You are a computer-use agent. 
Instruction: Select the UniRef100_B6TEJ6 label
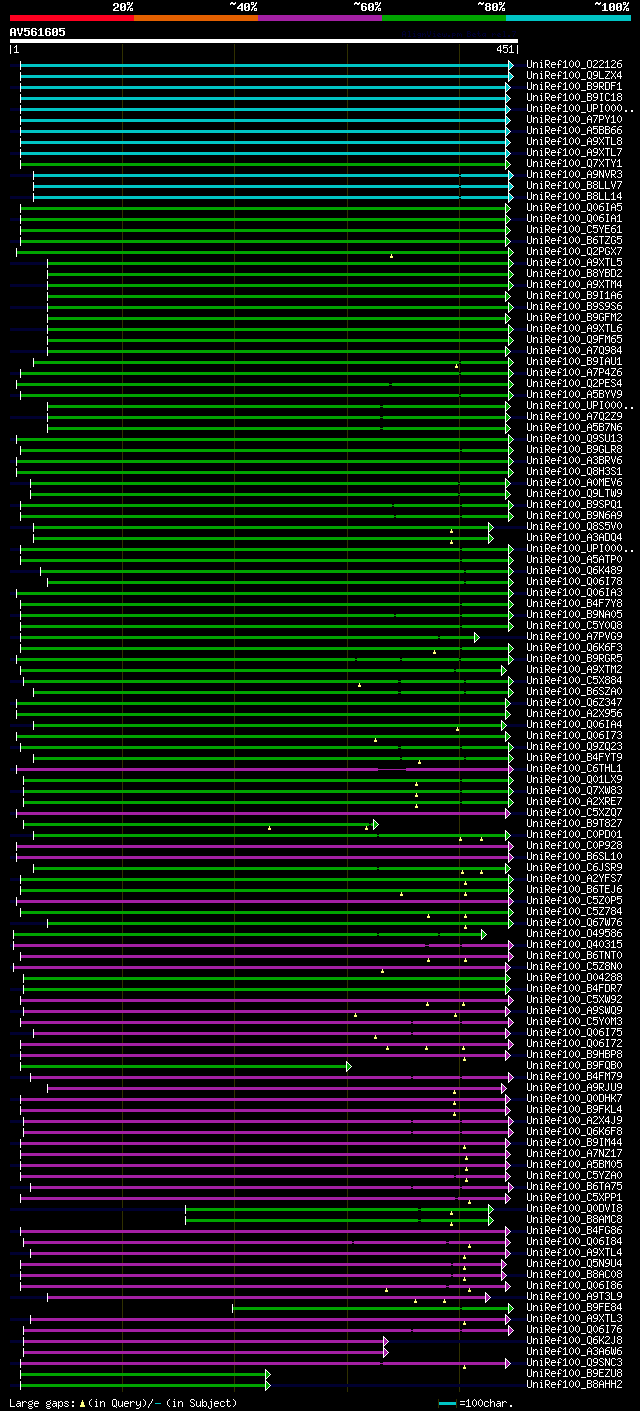tap(574, 889)
